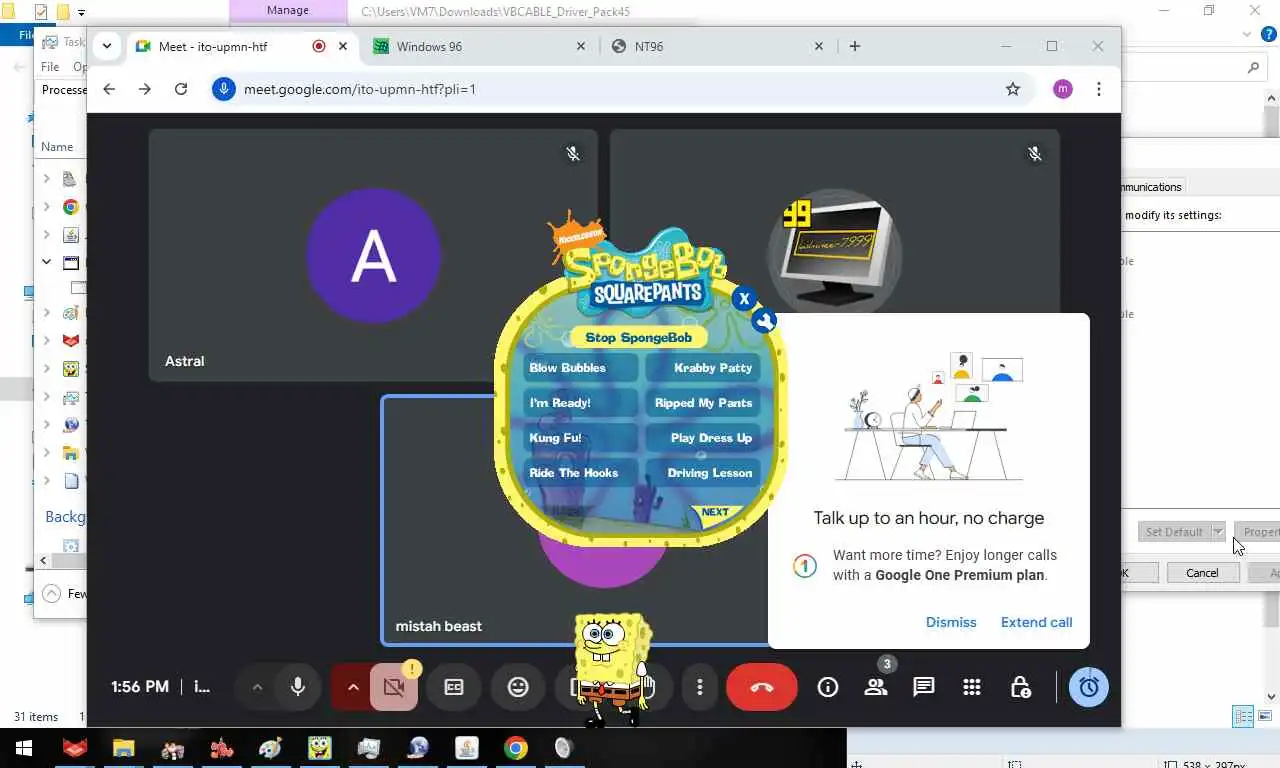Open video settings chevron beside camera
The width and height of the screenshot is (1280, 768).
click(352, 687)
